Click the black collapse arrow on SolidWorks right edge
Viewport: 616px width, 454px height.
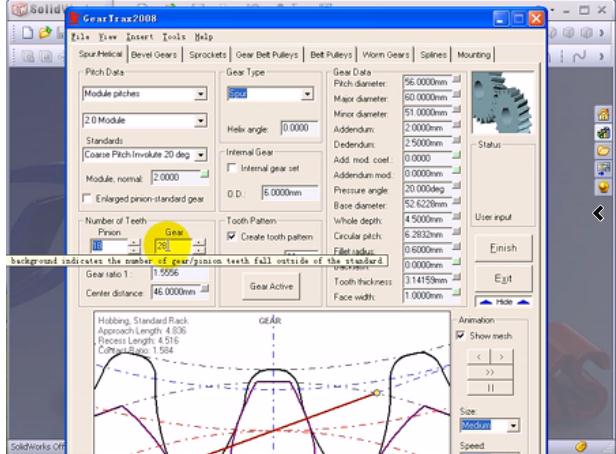coord(598,214)
